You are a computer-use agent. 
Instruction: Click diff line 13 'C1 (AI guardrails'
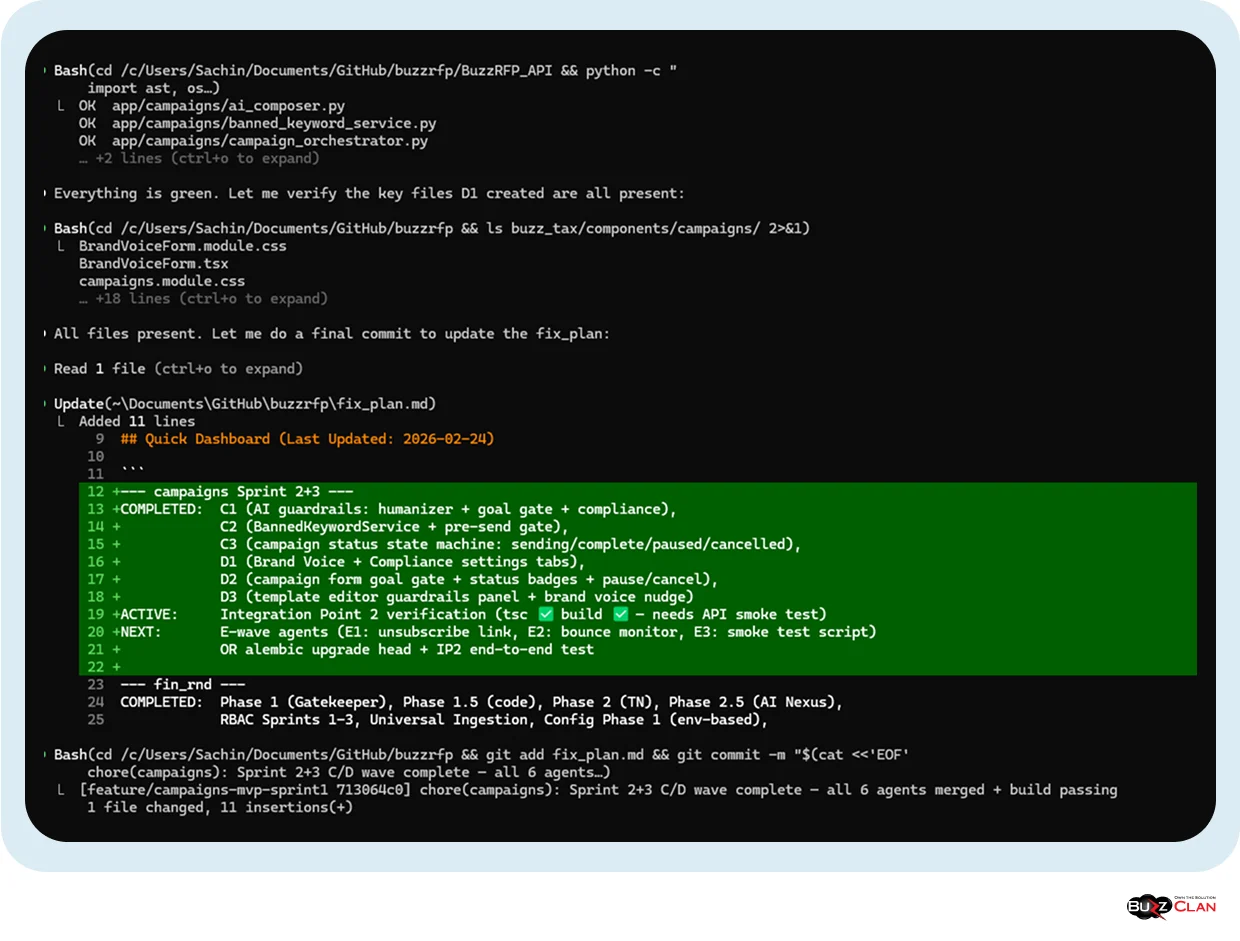(637, 509)
